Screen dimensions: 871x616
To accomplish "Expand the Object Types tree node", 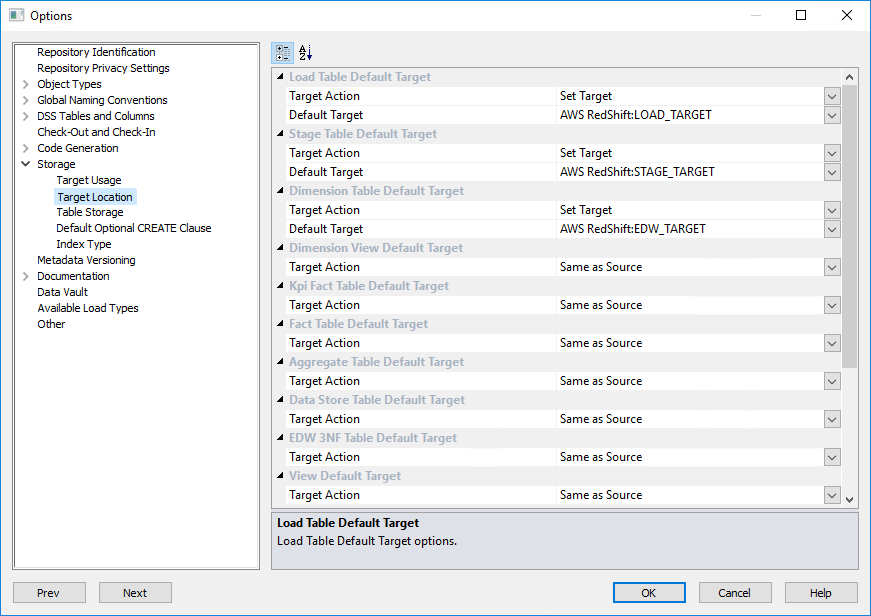I will point(25,84).
